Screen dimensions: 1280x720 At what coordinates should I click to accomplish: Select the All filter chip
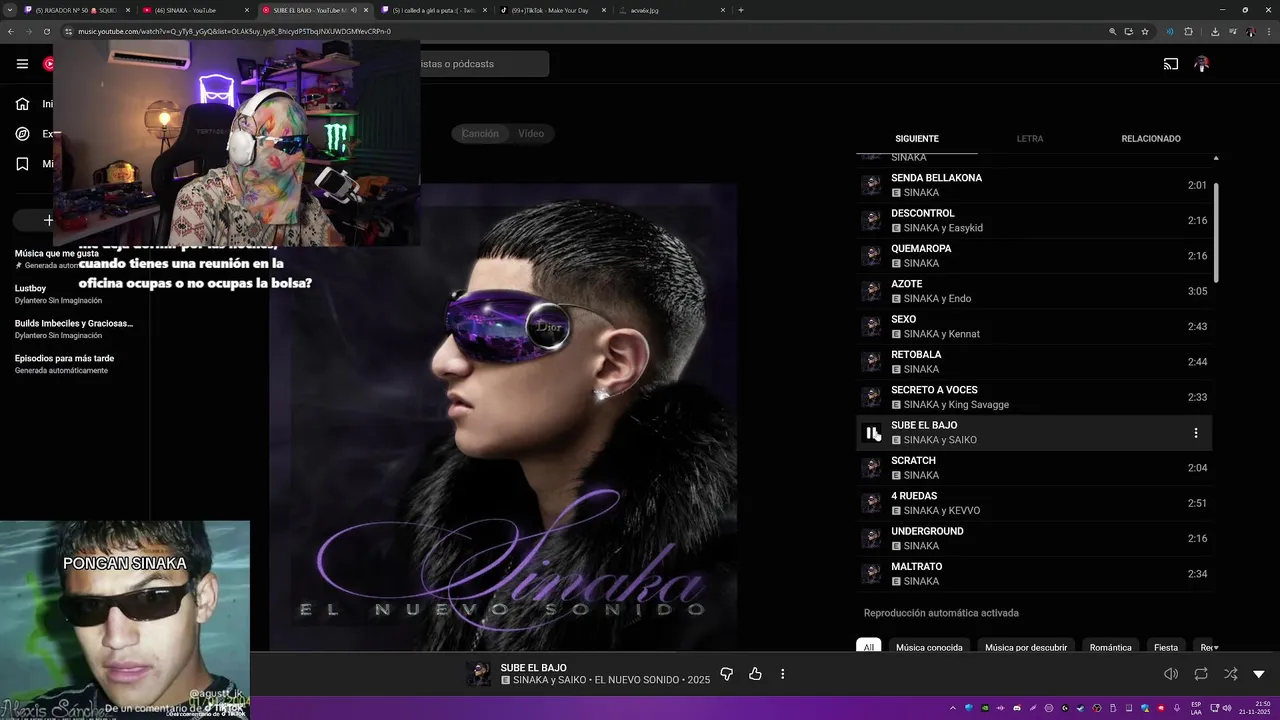point(869,647)
